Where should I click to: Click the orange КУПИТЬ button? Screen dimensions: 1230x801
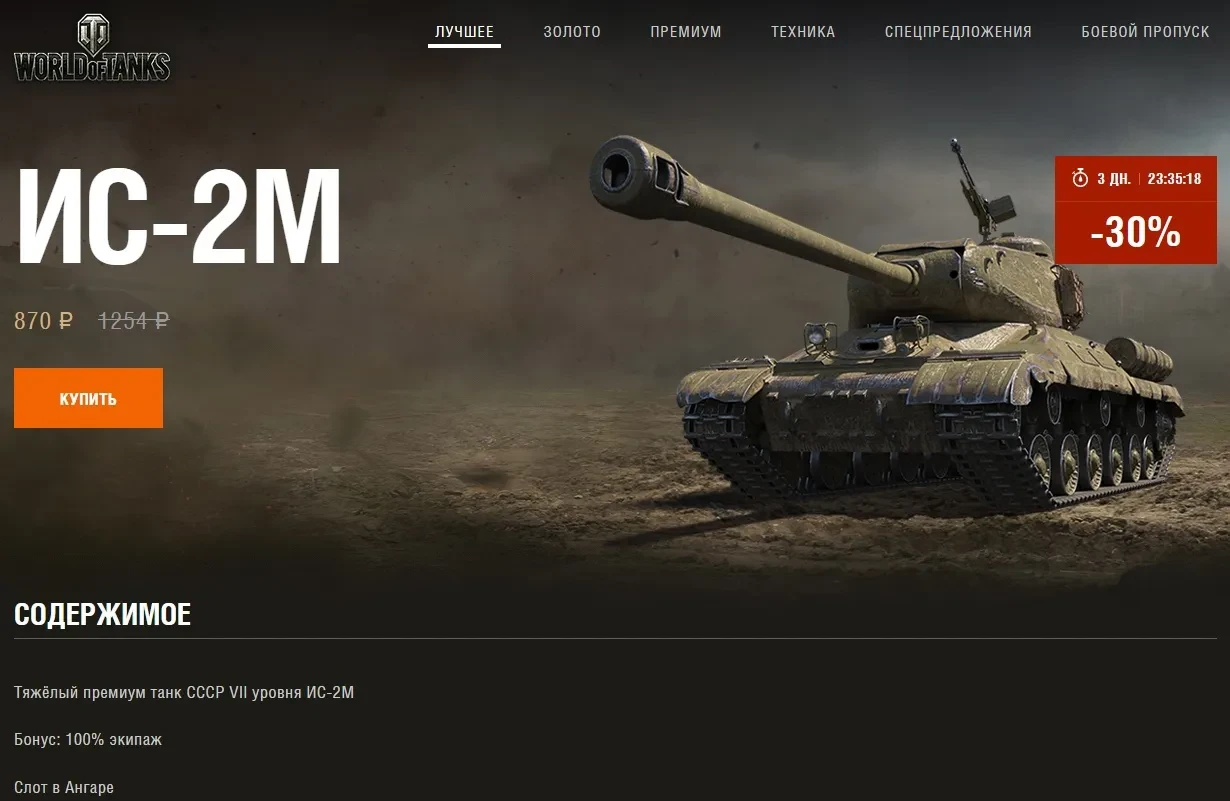pyautogui.click(x=88, y=398)
